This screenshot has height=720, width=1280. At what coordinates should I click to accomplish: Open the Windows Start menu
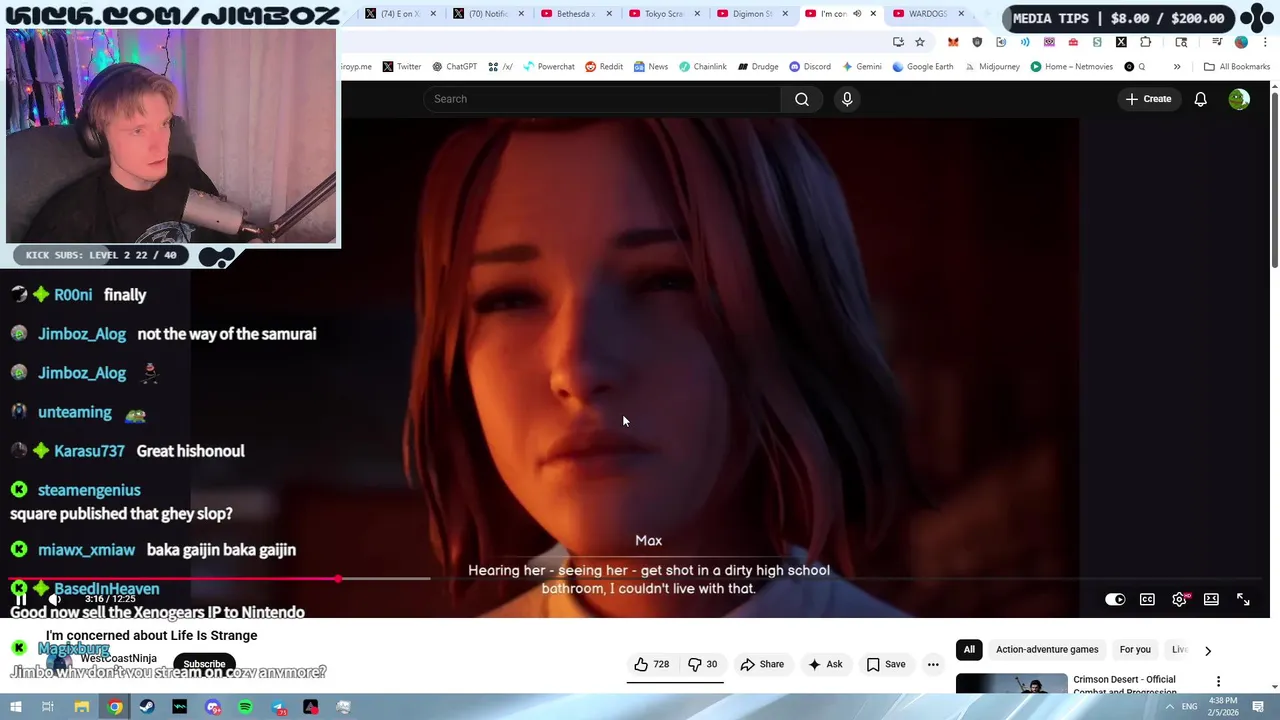(15, 707)
